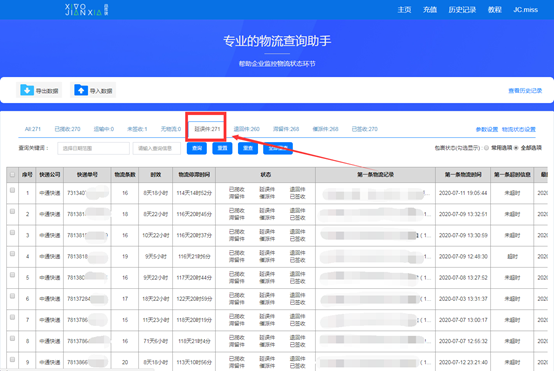Image resolution: width=554 pixels, height=371 pixels.
Task: Click the 时效 column header
Action: pyautogui.click(x=156, y=175)
